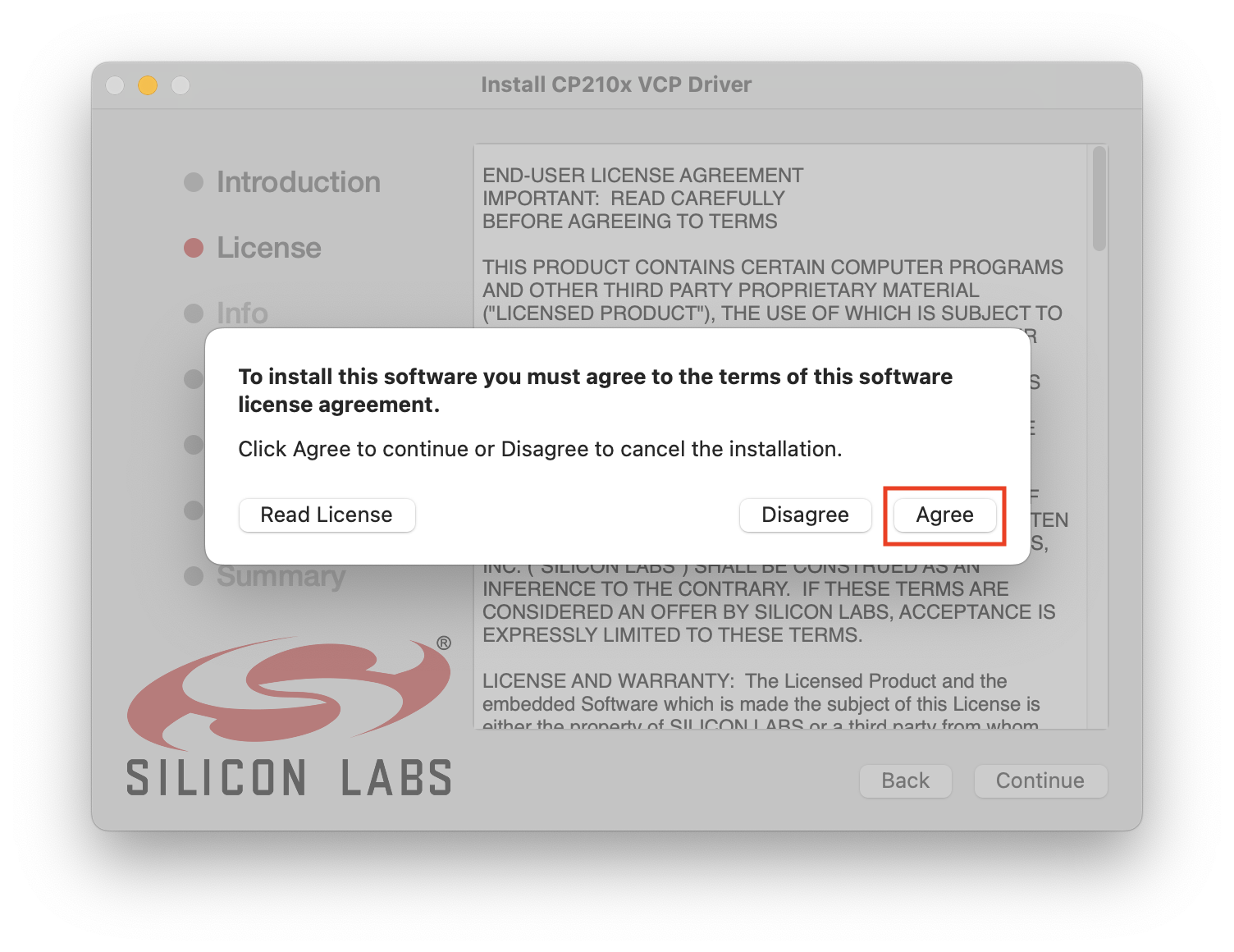Screen dimensions: 1234x952
Task: Click the SILICON LABS wordmark text
Action: [x=289, y=778]
